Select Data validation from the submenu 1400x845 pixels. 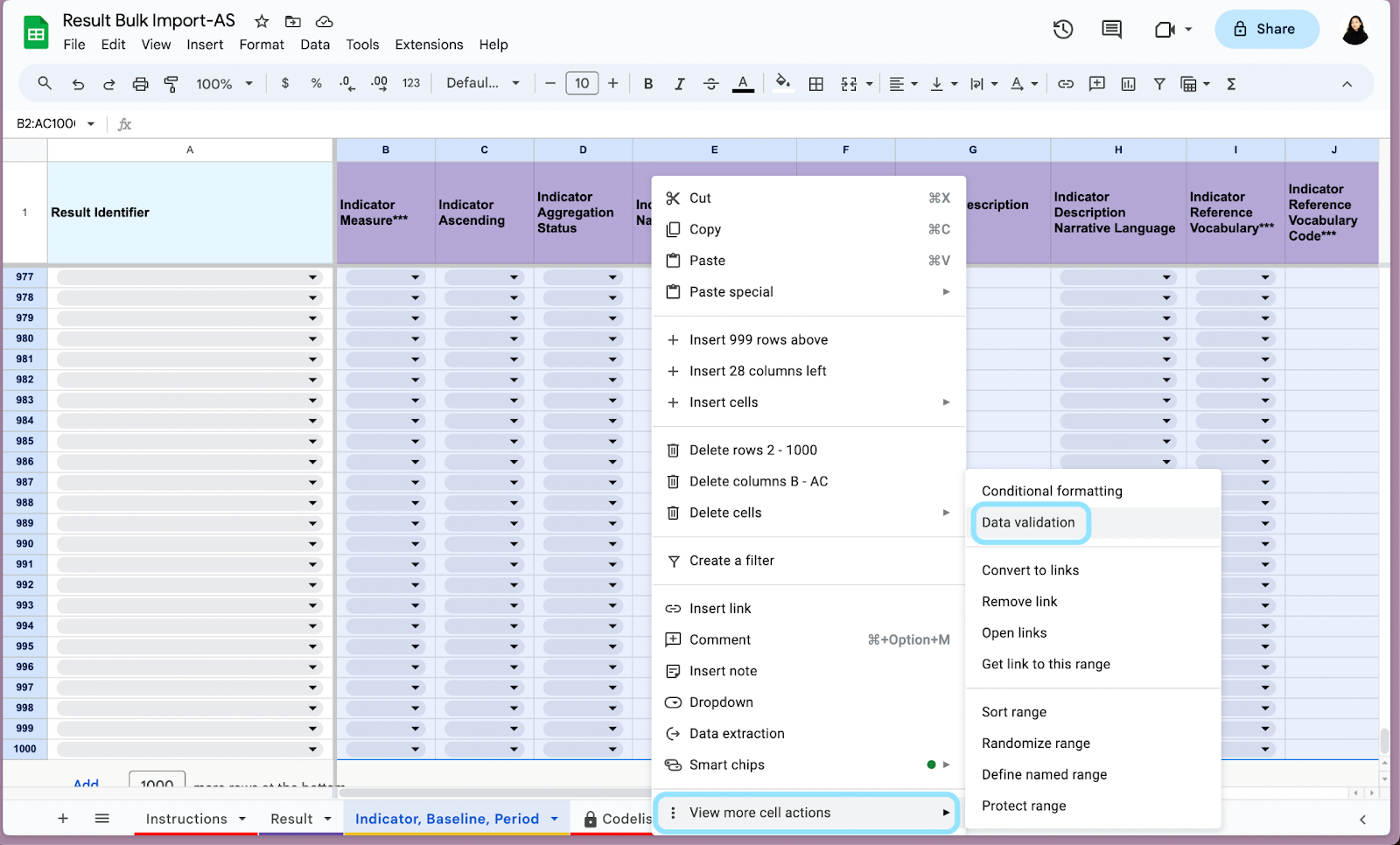point(1029,522)
